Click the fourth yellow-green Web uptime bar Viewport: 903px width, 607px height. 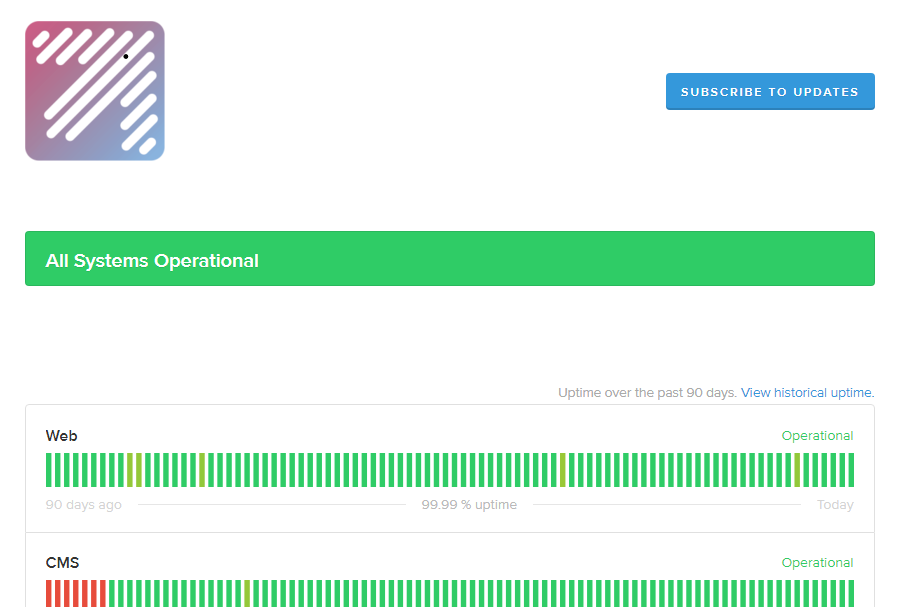(563, 470)
